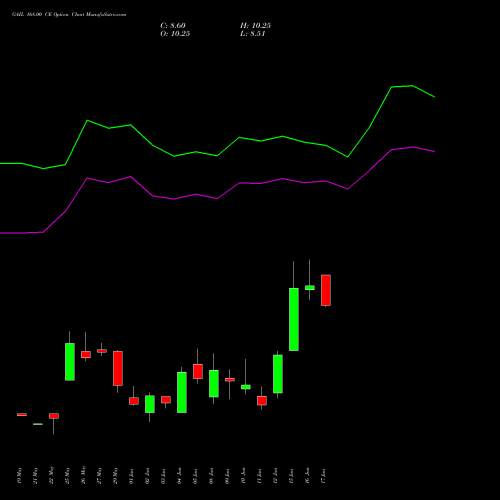Select the '27 May' date label
This screenshot has height=500, width=500.
pos(99,476)
